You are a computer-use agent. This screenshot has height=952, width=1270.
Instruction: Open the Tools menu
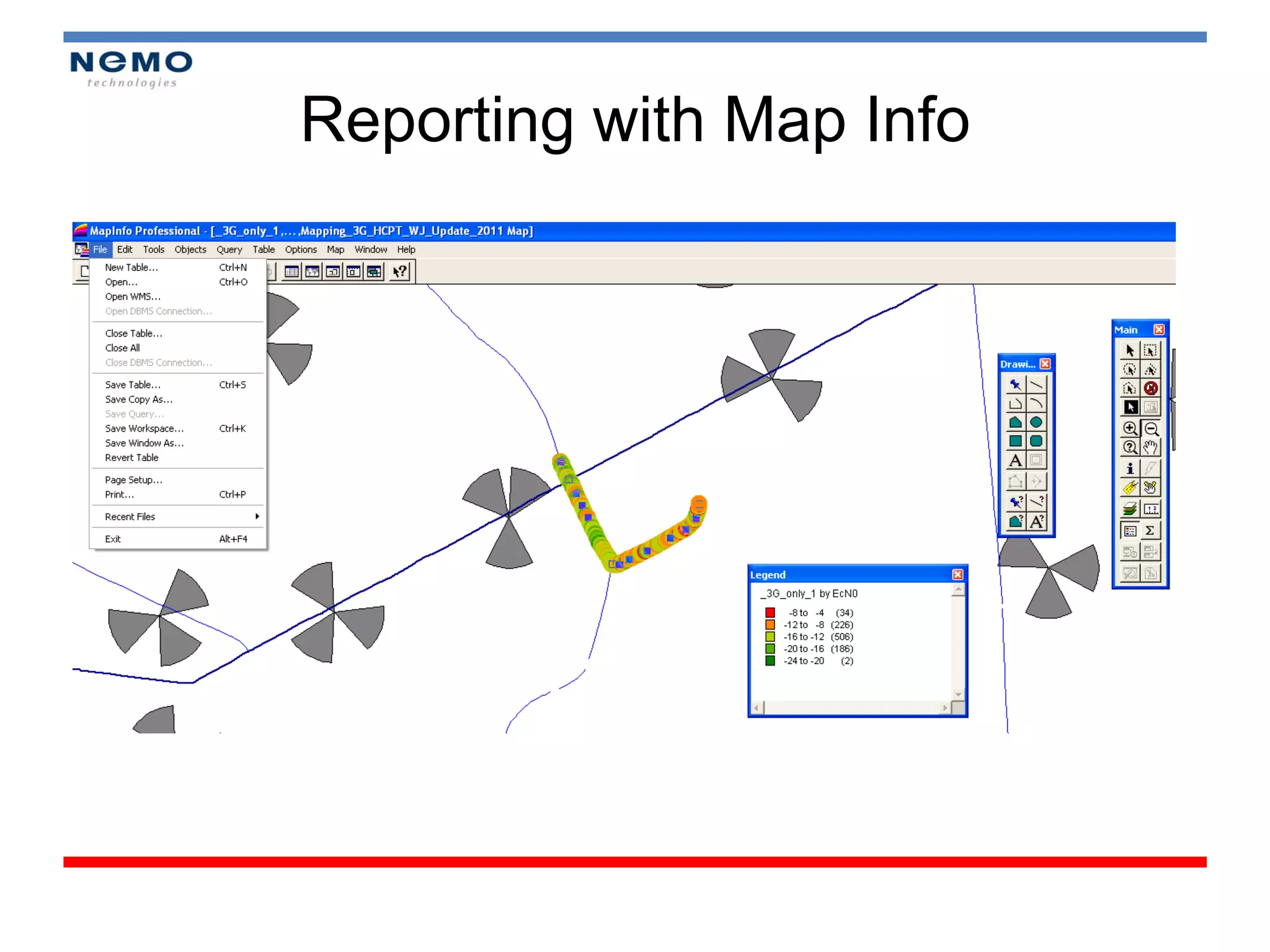[154, 249]
